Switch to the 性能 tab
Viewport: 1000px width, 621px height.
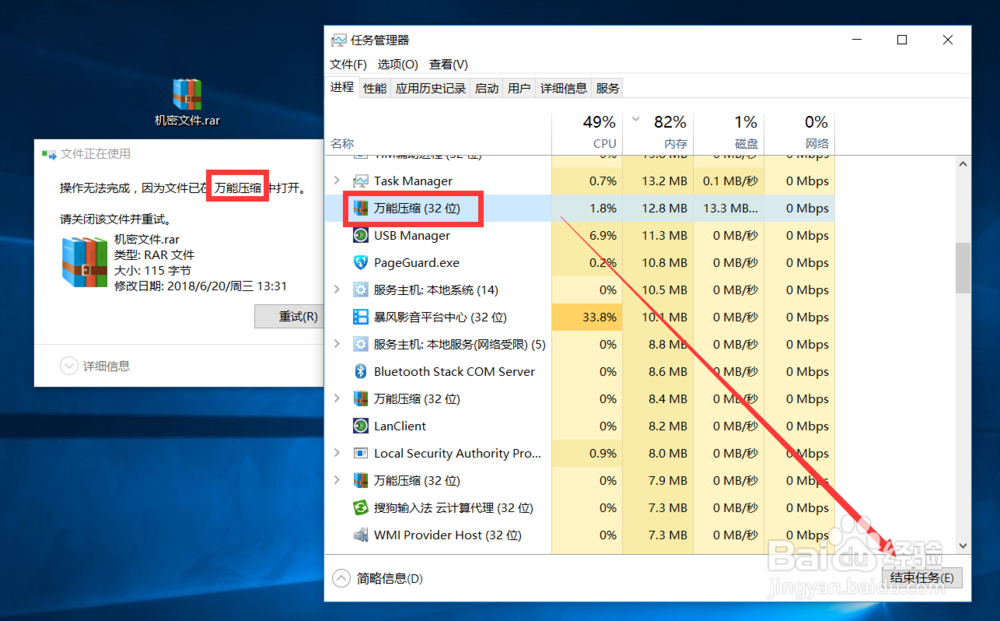tap(374, 89)
